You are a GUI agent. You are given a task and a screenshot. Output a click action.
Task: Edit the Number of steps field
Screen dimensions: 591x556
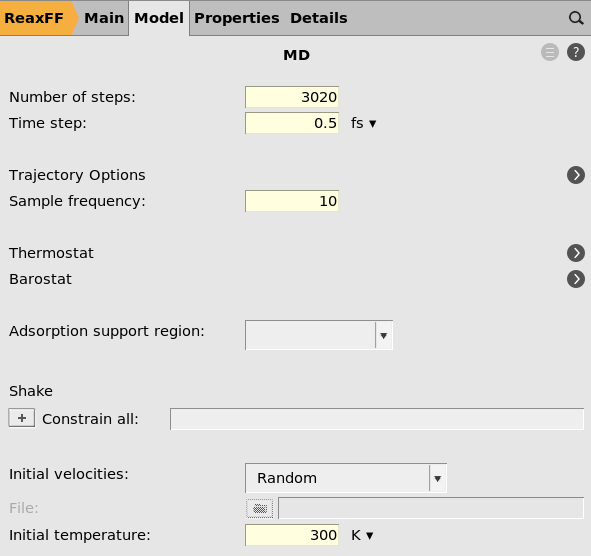[292, 97]
